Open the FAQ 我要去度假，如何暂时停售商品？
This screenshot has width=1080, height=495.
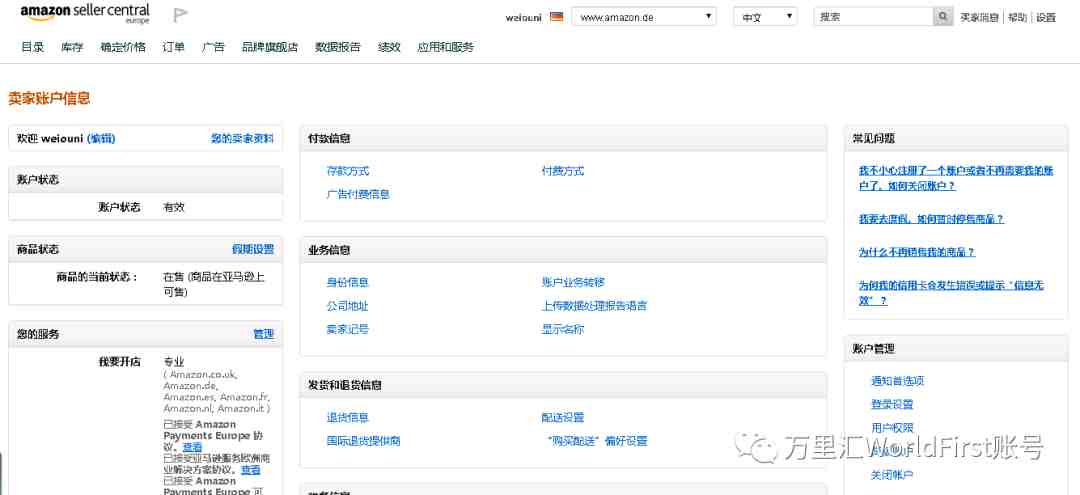coord(931,219)
